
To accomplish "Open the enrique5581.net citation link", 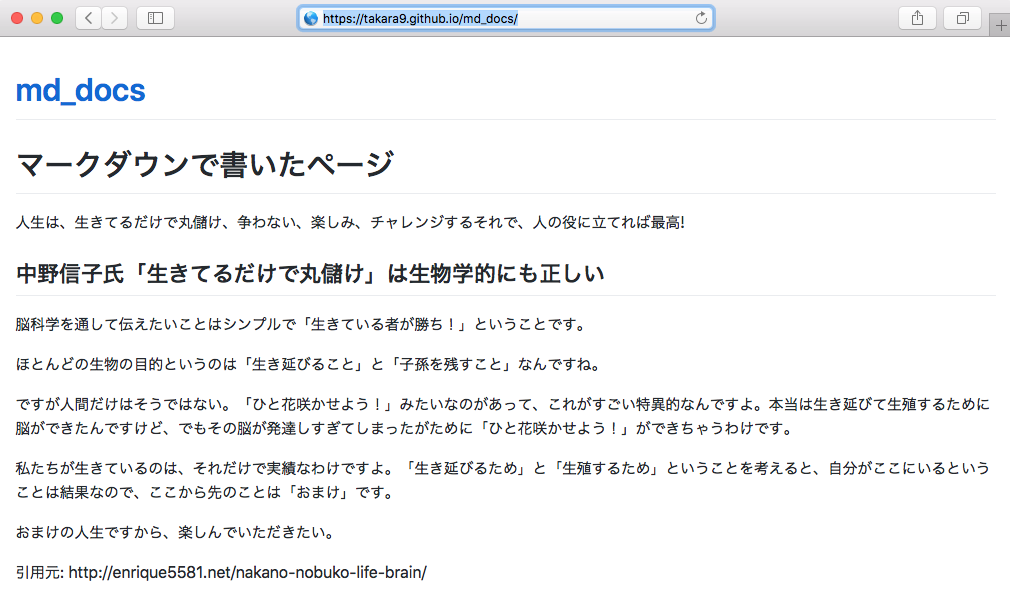I will click(x=245, y=572).
